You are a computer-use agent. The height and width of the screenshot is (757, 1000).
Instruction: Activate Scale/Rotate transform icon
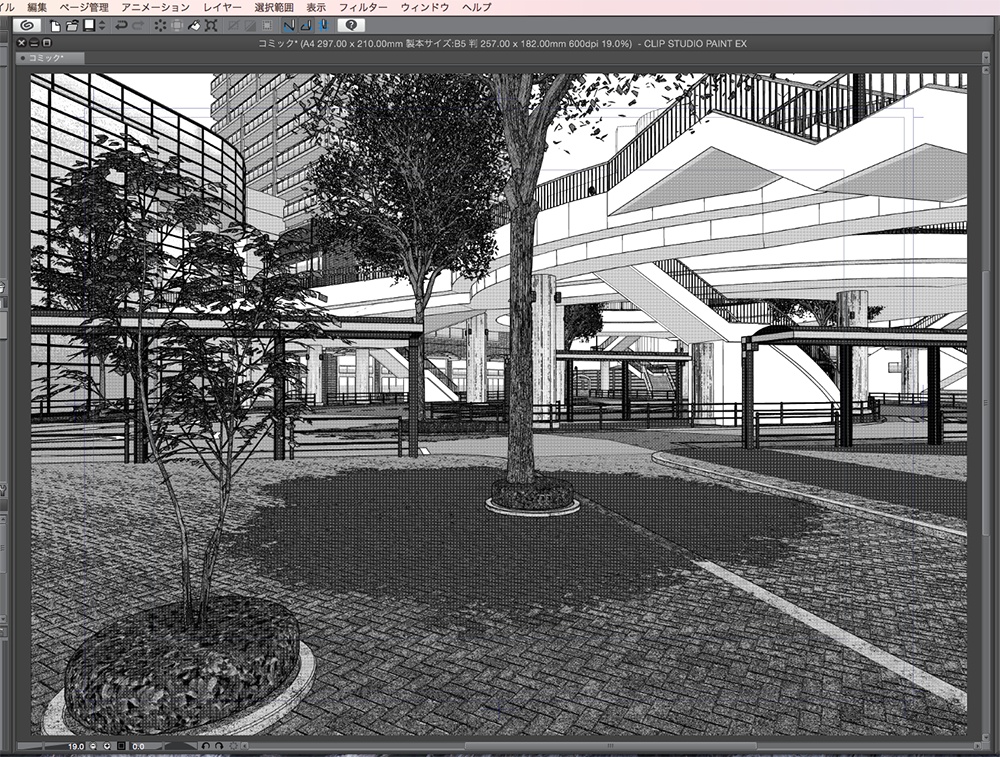point(211,26)
